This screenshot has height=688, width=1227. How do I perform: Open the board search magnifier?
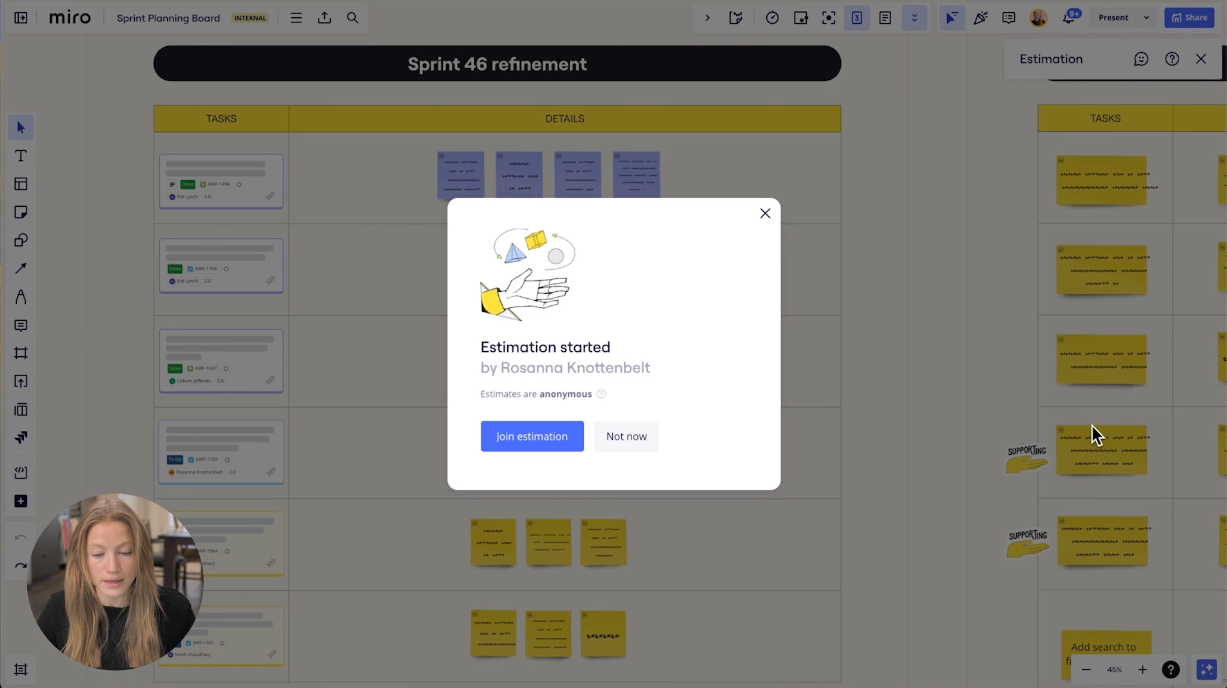pyautogui.click(x=353, y=18)
